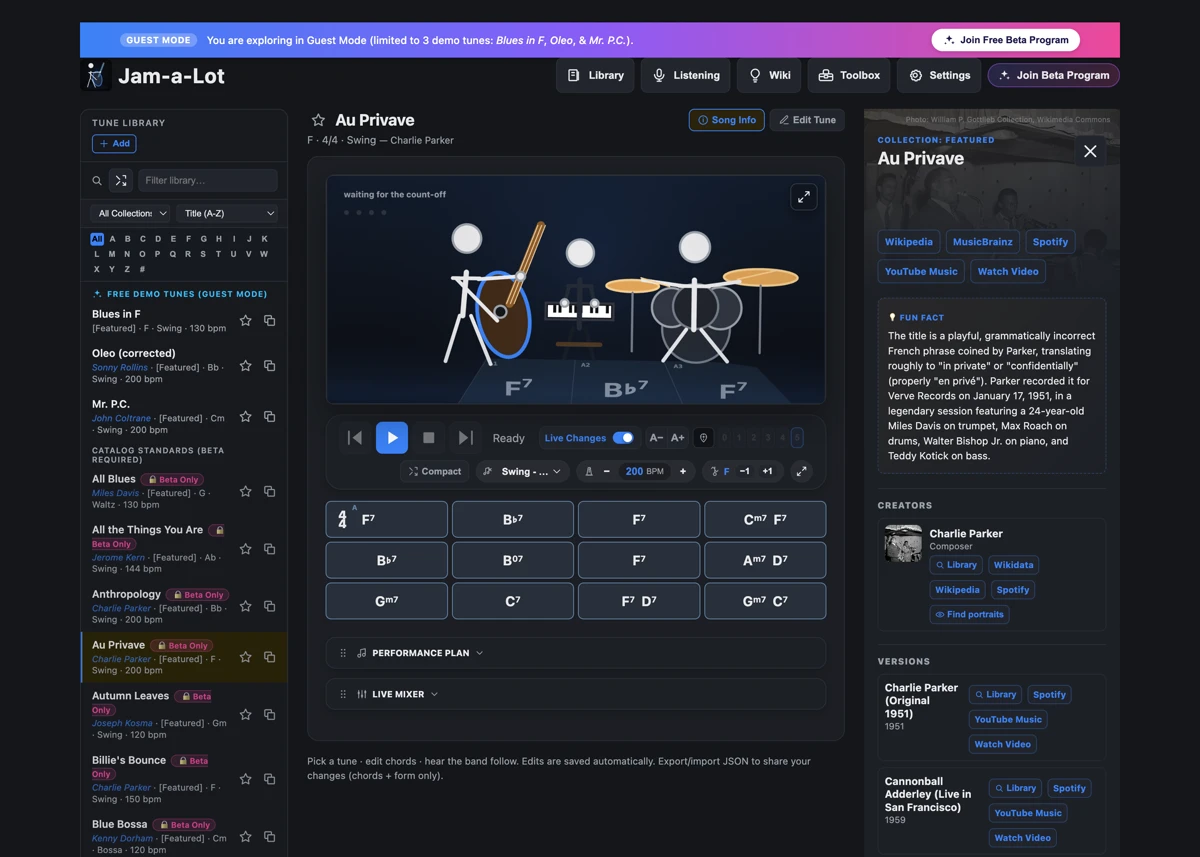Skip forward with next-section button
Screen dimensions: 1200x857
(x=466, y=438)
